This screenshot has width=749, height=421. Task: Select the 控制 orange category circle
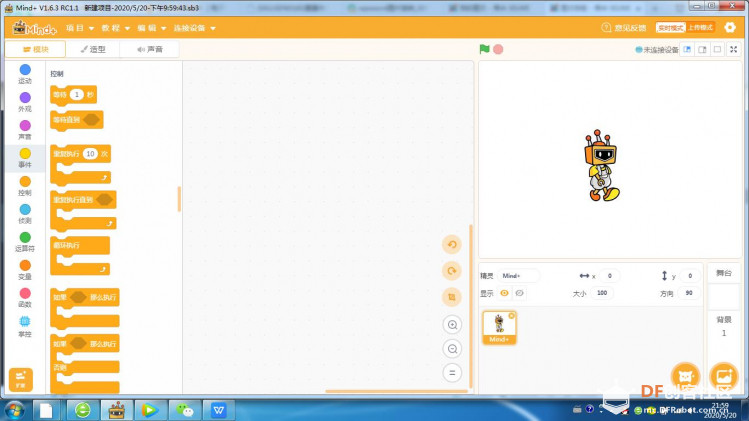coord(25,182)
